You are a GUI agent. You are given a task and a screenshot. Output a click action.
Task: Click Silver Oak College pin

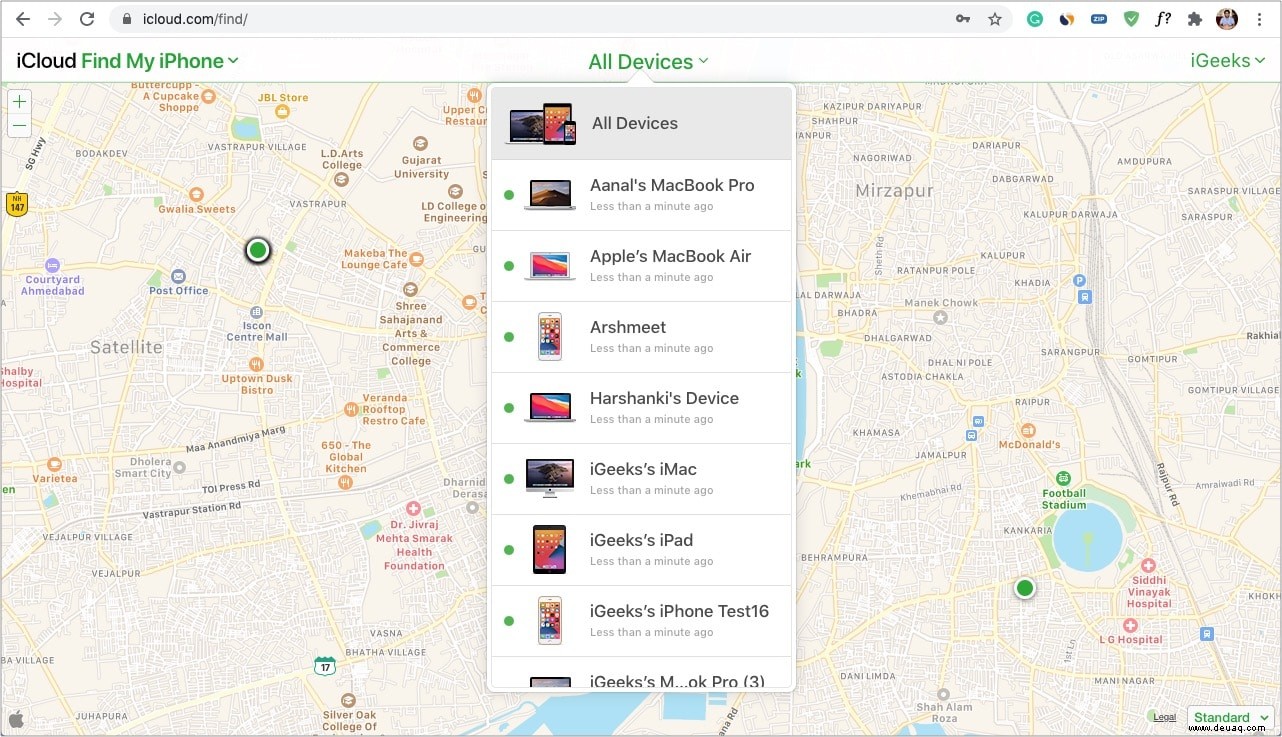click(x=347, y=700)
